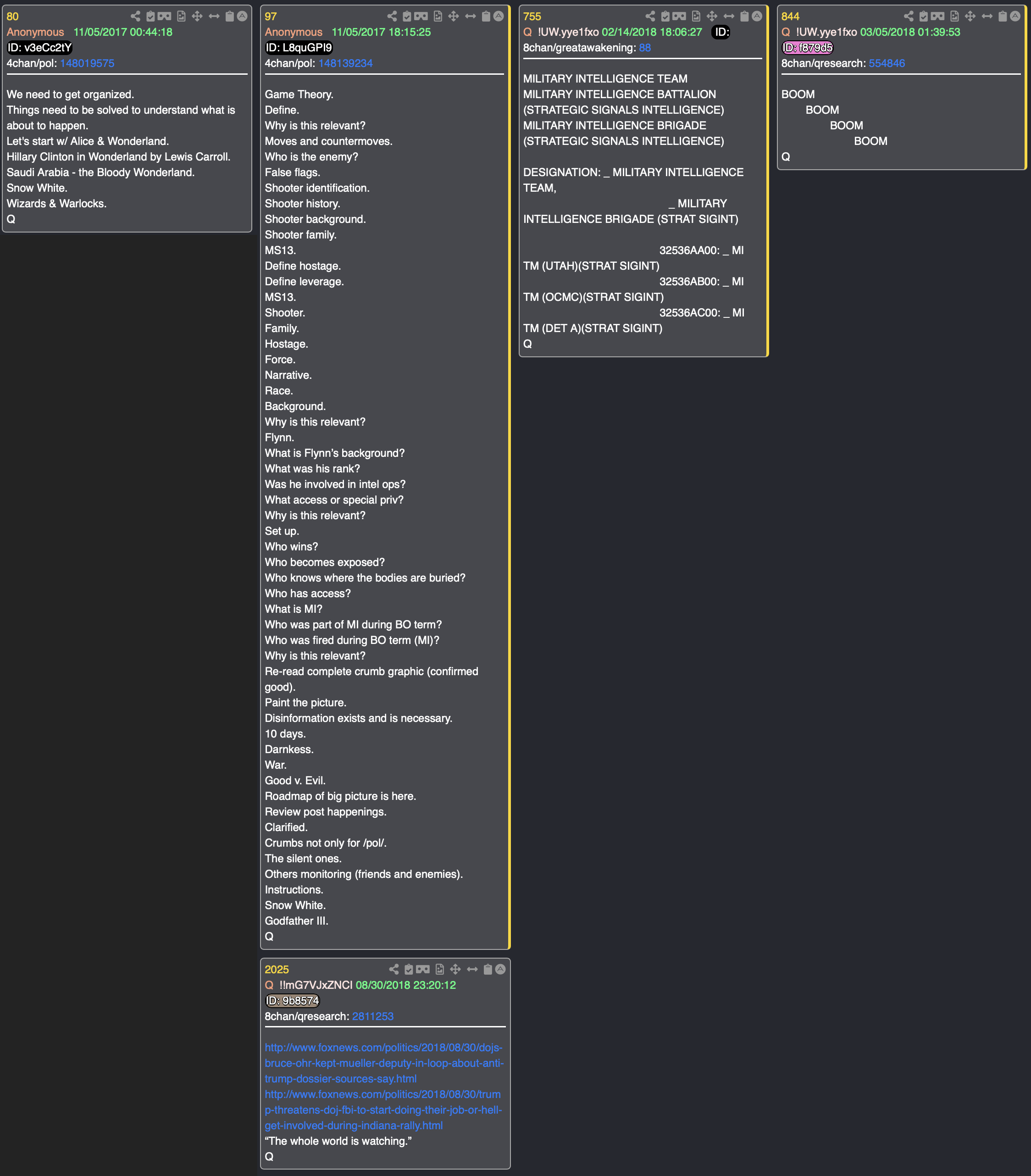Click the plain clipboard icon on post 2025

488,970
